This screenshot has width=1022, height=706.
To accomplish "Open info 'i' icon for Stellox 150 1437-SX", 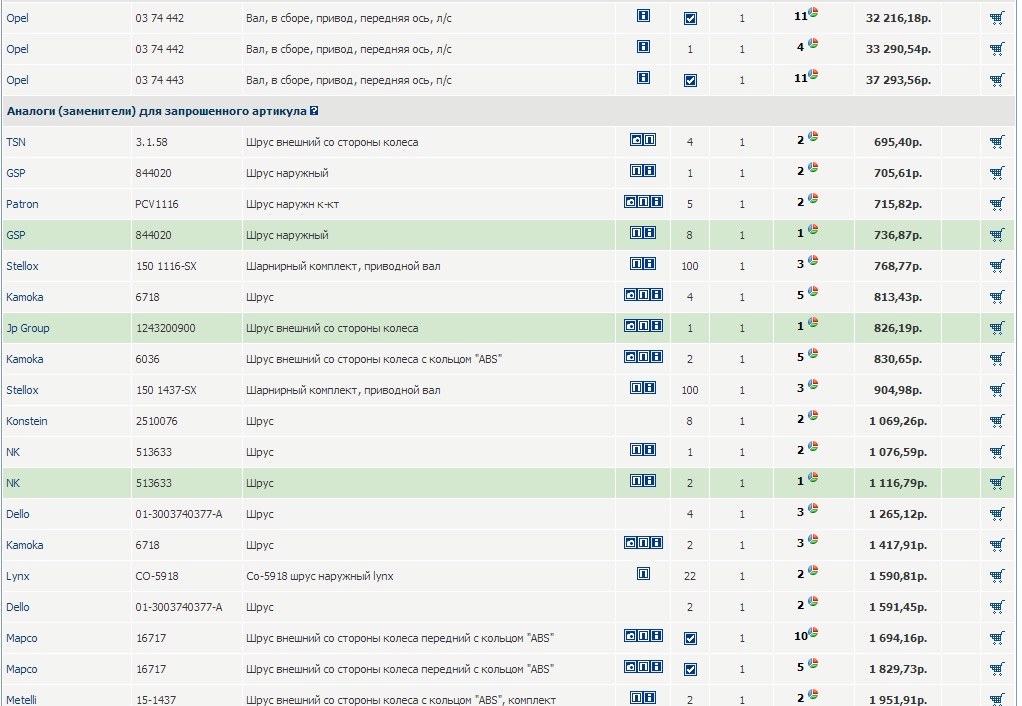I will pyautogui.click(x=650, y=387).
